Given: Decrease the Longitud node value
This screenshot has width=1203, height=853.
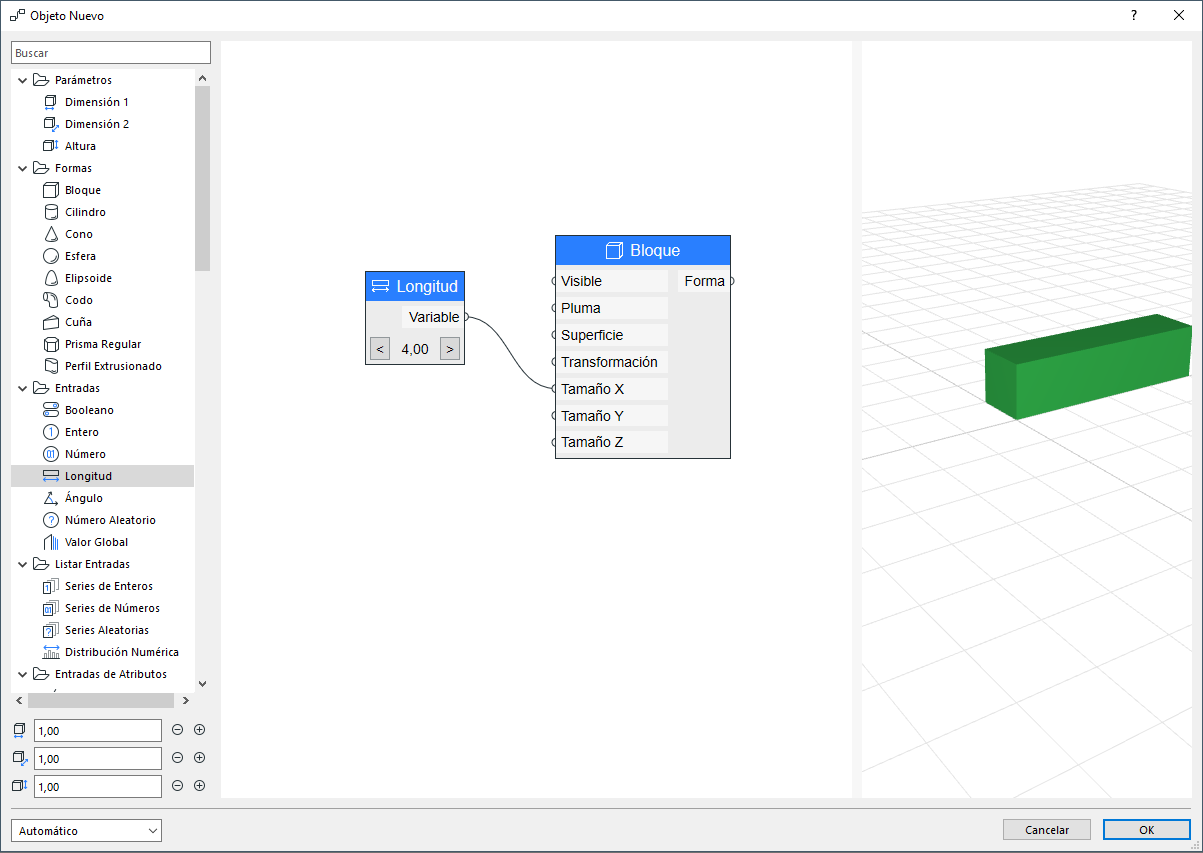Looking at the screenshot, I should (380, 349).
